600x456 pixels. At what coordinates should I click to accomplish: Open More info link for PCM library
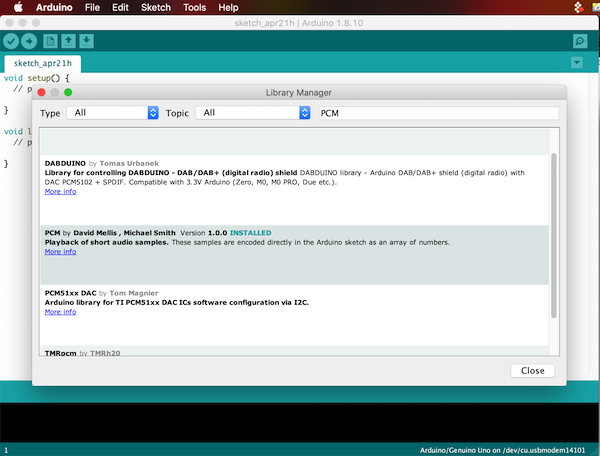tap(60, 252)
